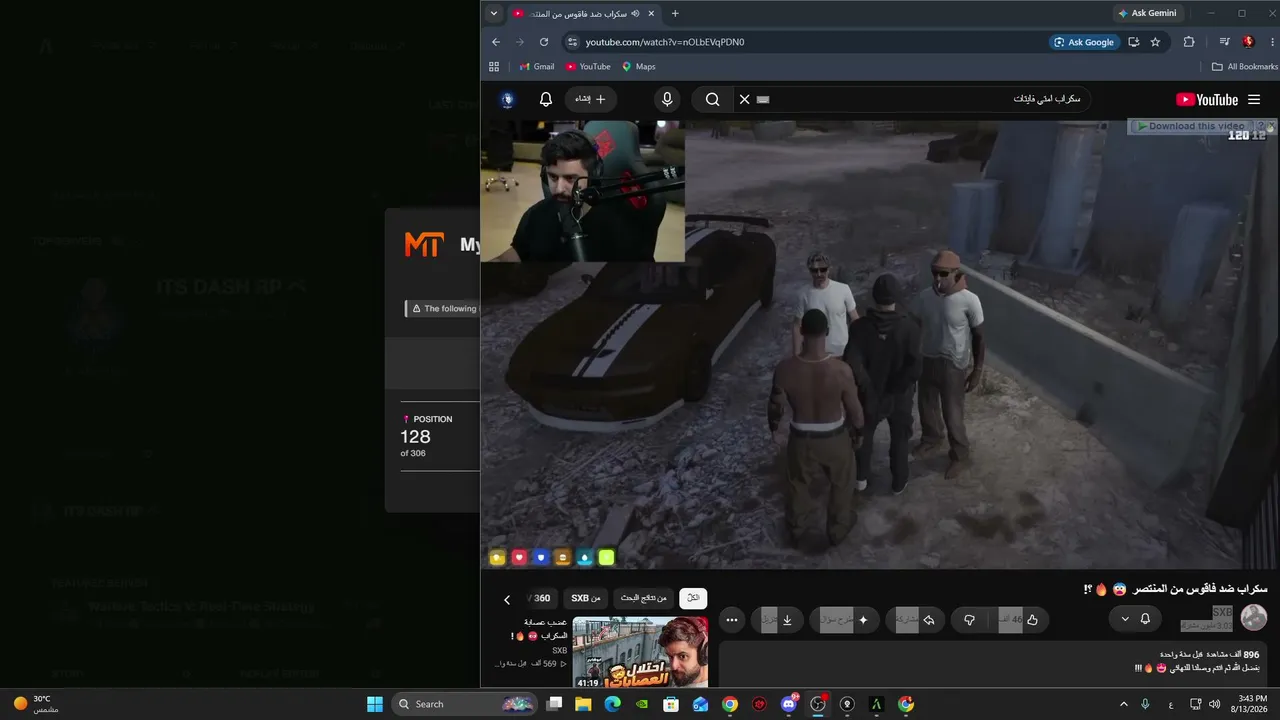This screenshot has height=720, width=1280.
Task: Show hidden system tray icons
Action: click(x=1123, y=704)
